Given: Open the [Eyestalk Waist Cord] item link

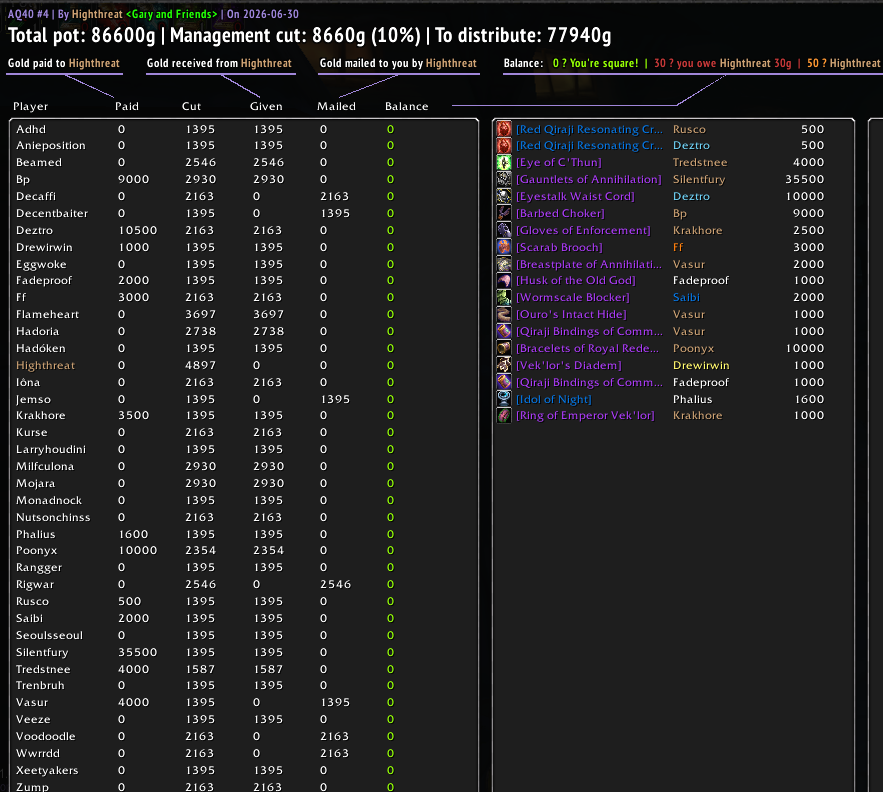Looking at the screenshot, I should pyautogui.click(x=575, y=196).
